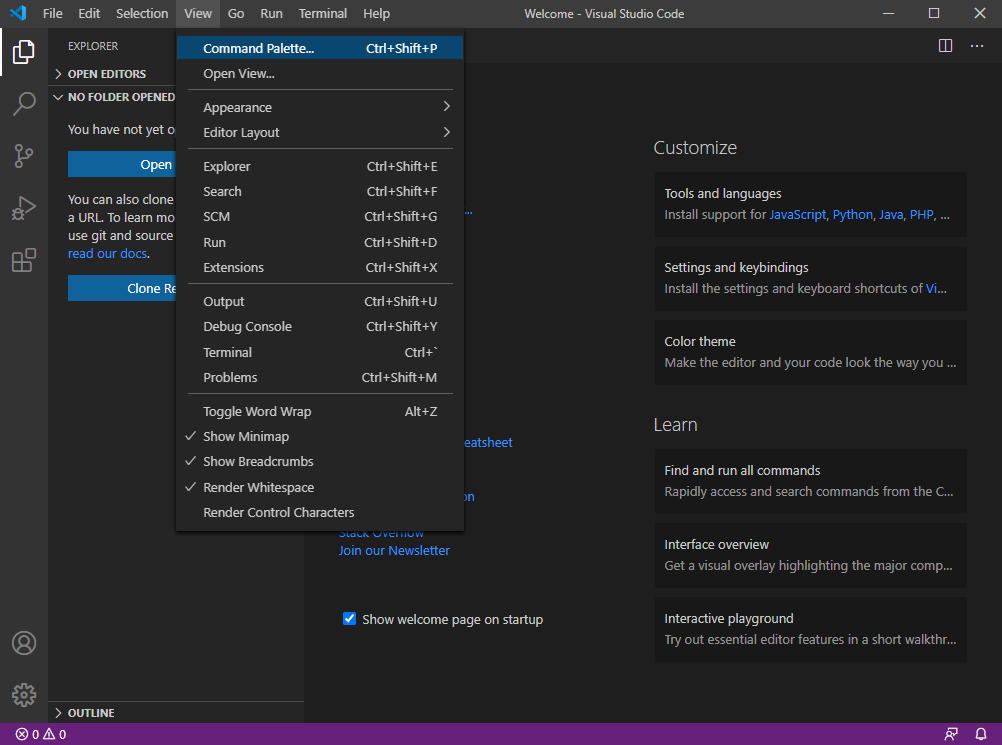
Task: Open the Manage gear icon
Action: pos(24,695)
